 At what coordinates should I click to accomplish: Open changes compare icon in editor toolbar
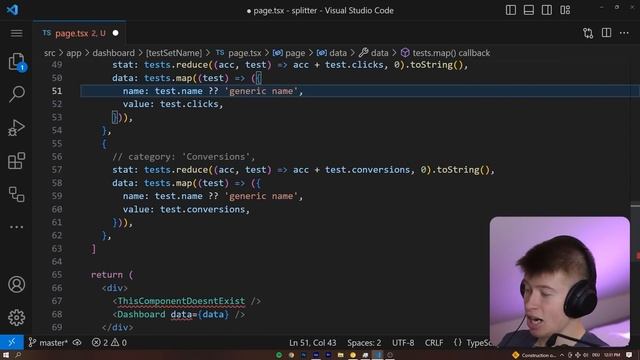pyautogui.click(x=588, y=33)
